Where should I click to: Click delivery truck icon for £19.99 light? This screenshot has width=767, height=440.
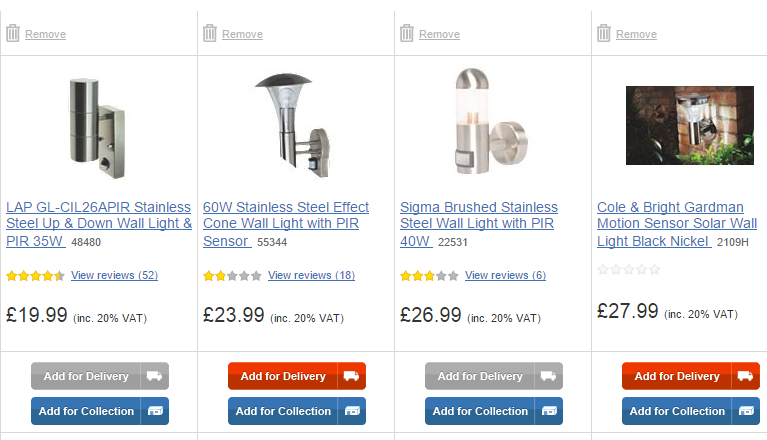[155, 376]
